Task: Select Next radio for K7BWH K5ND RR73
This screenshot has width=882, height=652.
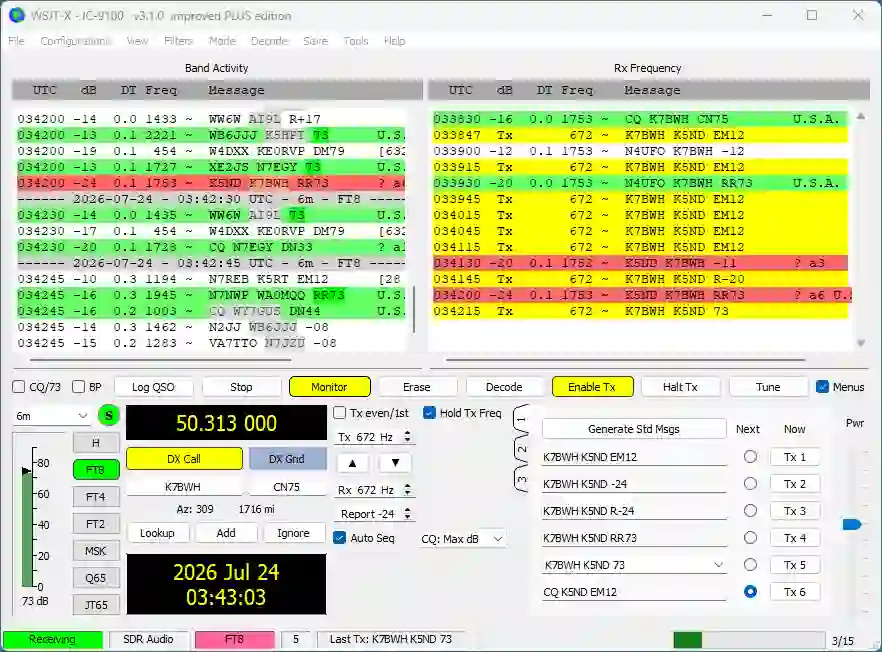Action: click(x=750, y=538)
